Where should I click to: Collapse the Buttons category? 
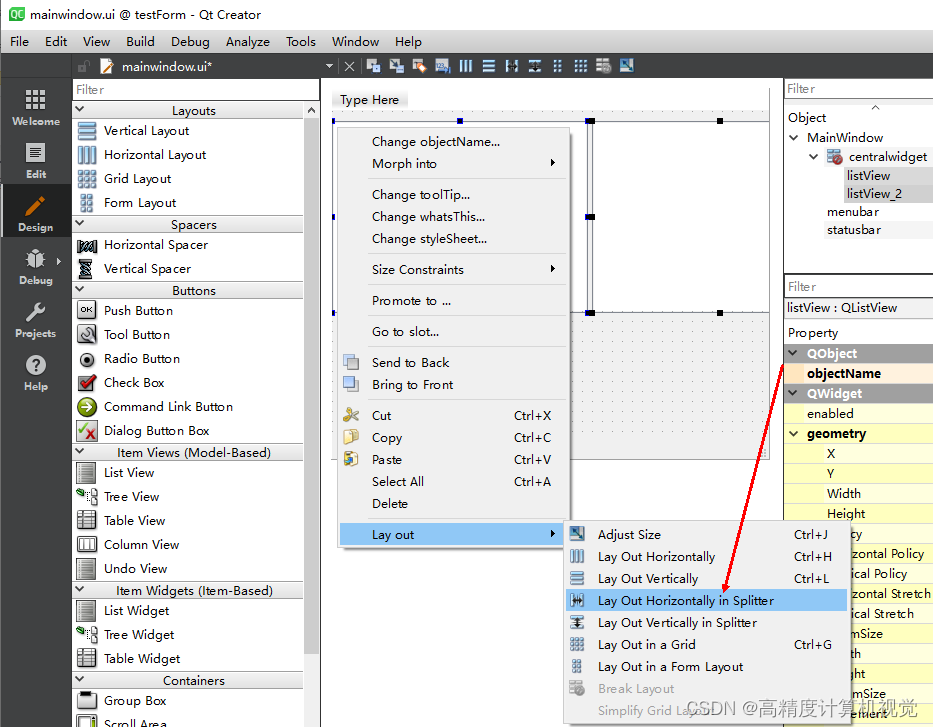[x=80, y=290]
